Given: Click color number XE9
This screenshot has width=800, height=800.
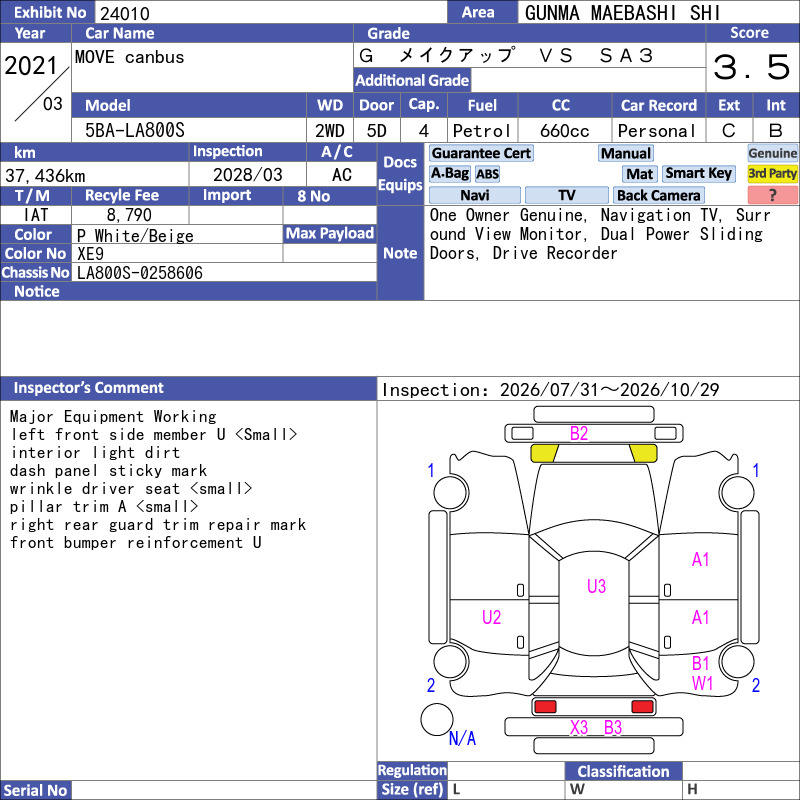Looking at the screenshot, I should tap(90, 254).
